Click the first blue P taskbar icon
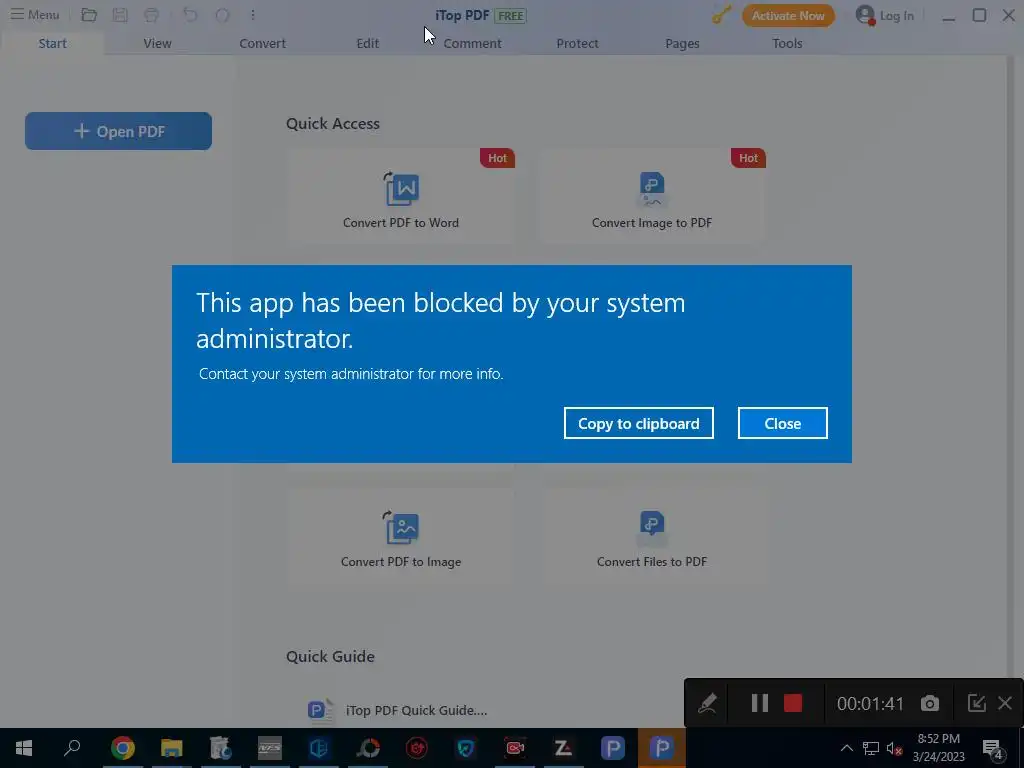This screenshot has height=768, width=1024. click(613, 748)
